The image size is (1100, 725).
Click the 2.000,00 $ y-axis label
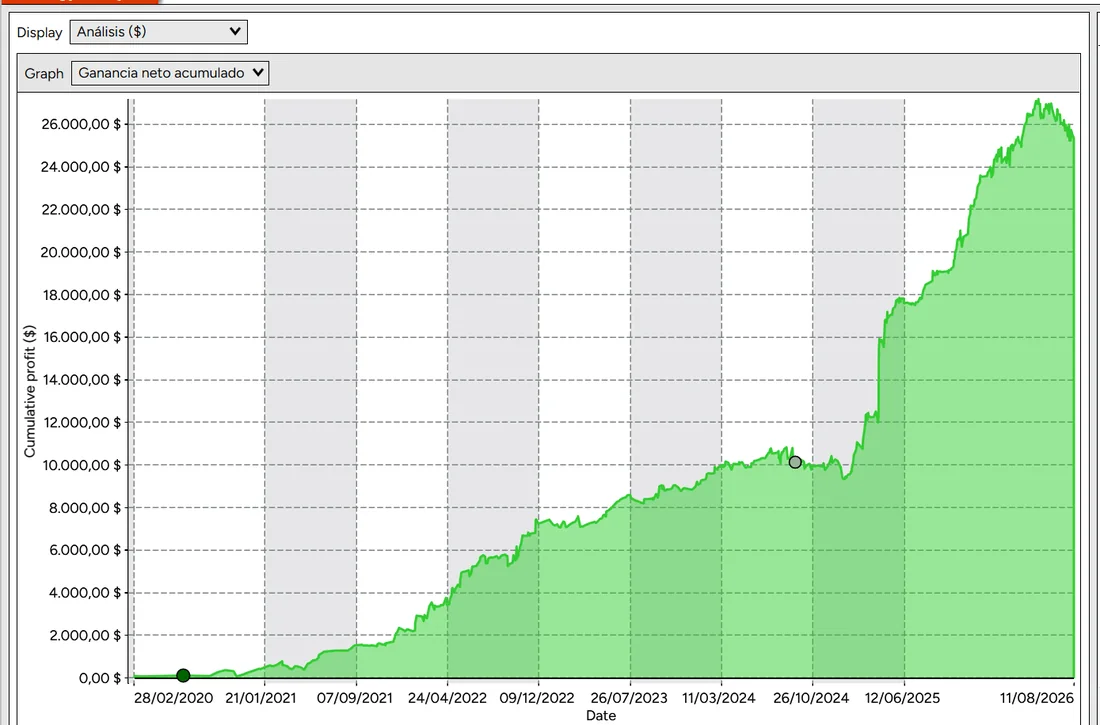tap(84, 635)
